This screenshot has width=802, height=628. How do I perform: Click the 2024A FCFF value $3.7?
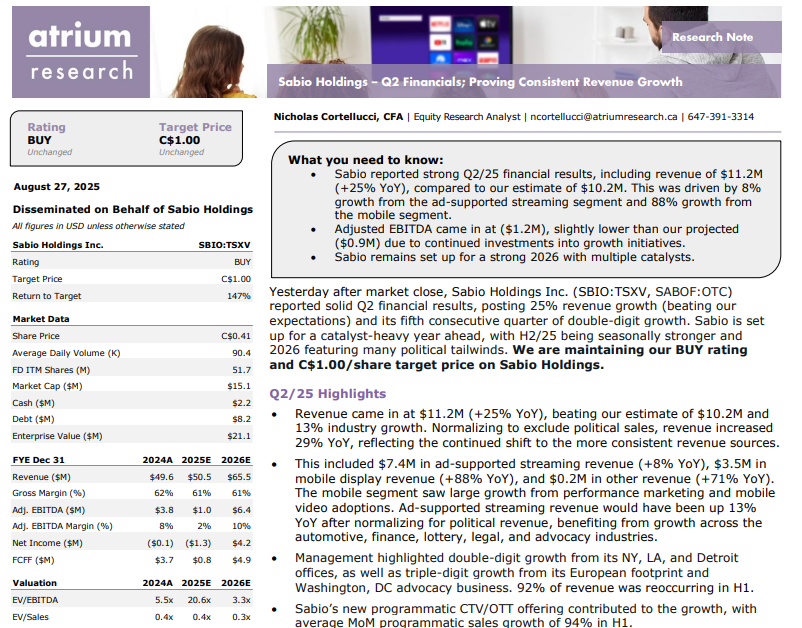[x=164, y=560]
